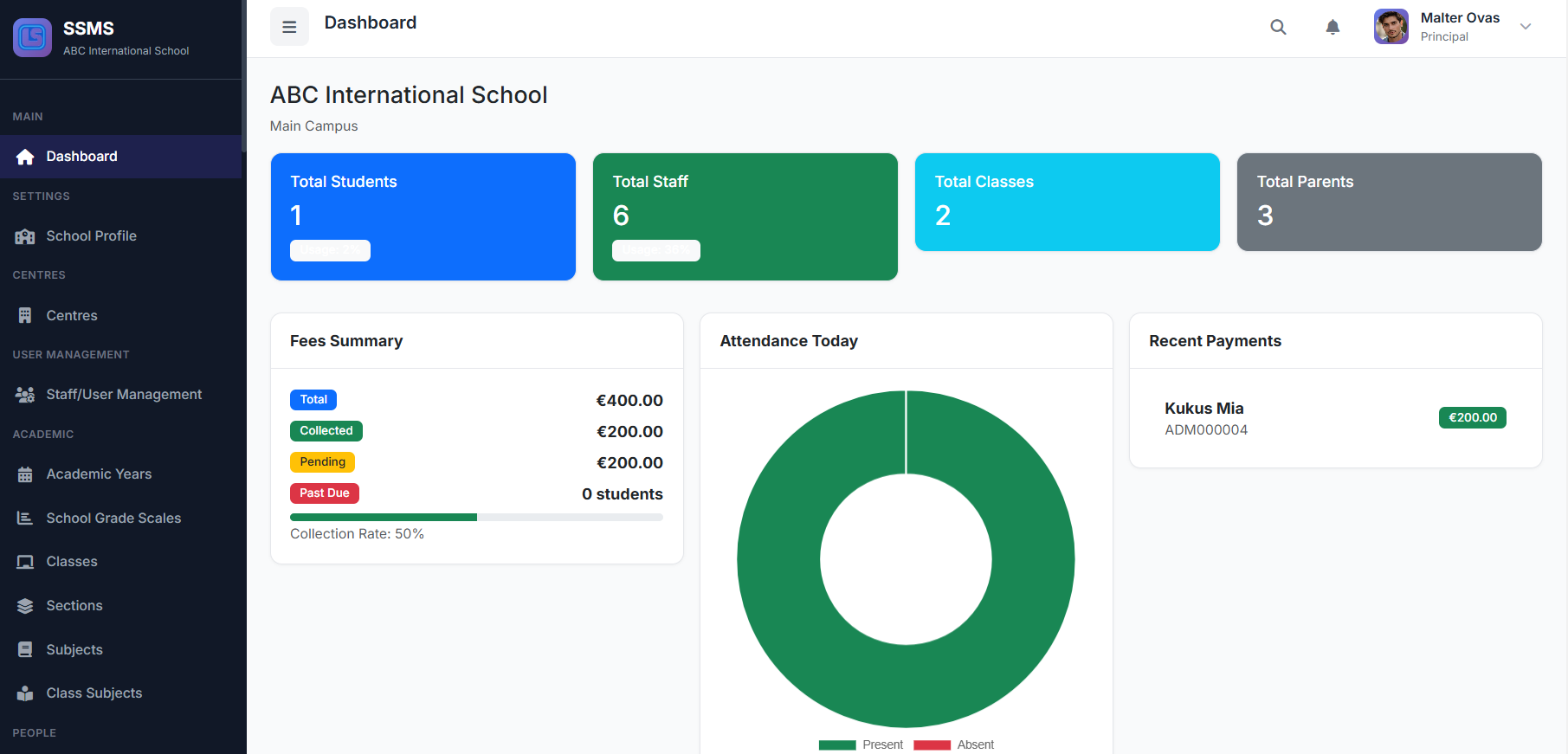This screenshot has height=754, width=1568.
Task: Toggle the Absent legend in attendance chart
Action: click(x=954, y=744)
